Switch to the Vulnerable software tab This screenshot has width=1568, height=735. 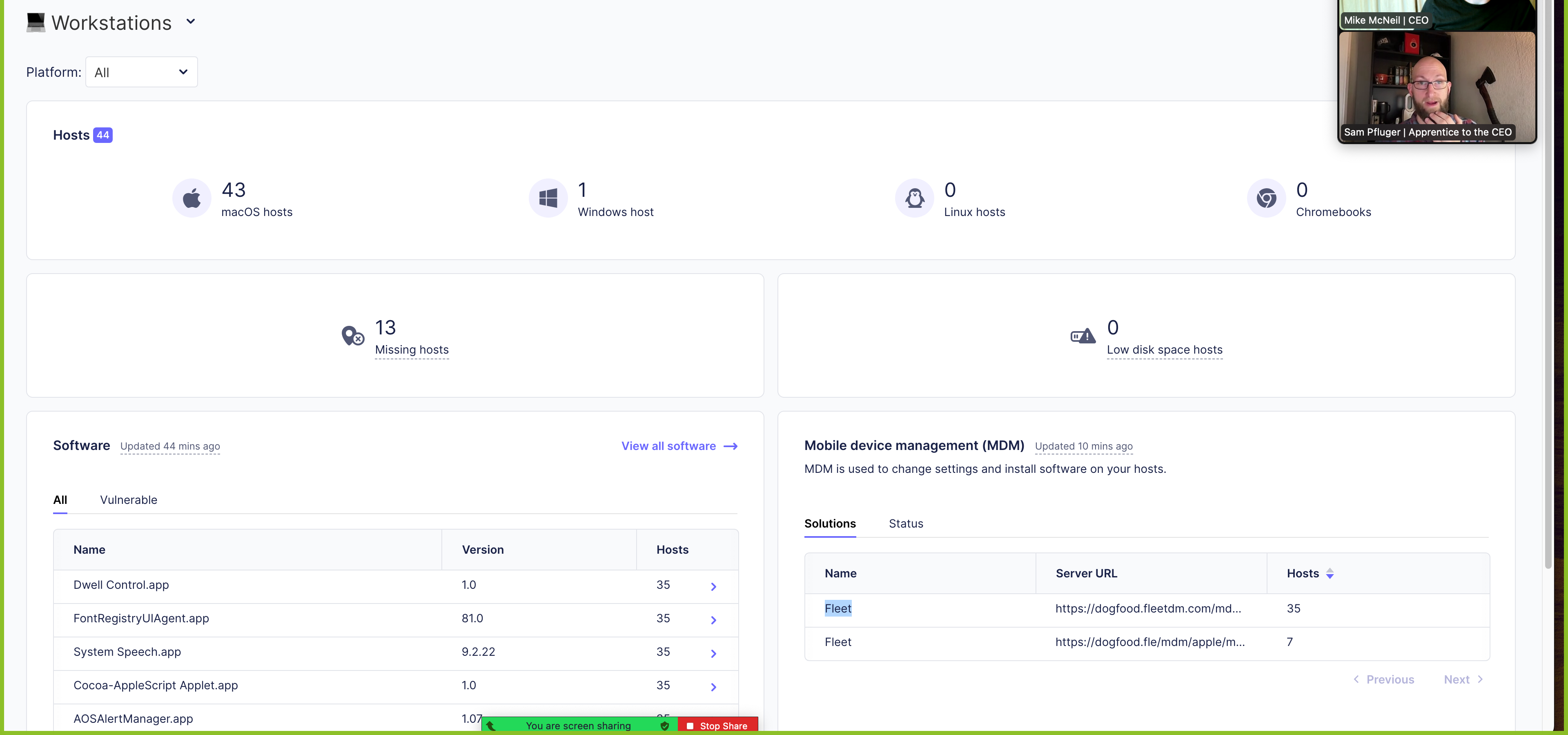129,499
